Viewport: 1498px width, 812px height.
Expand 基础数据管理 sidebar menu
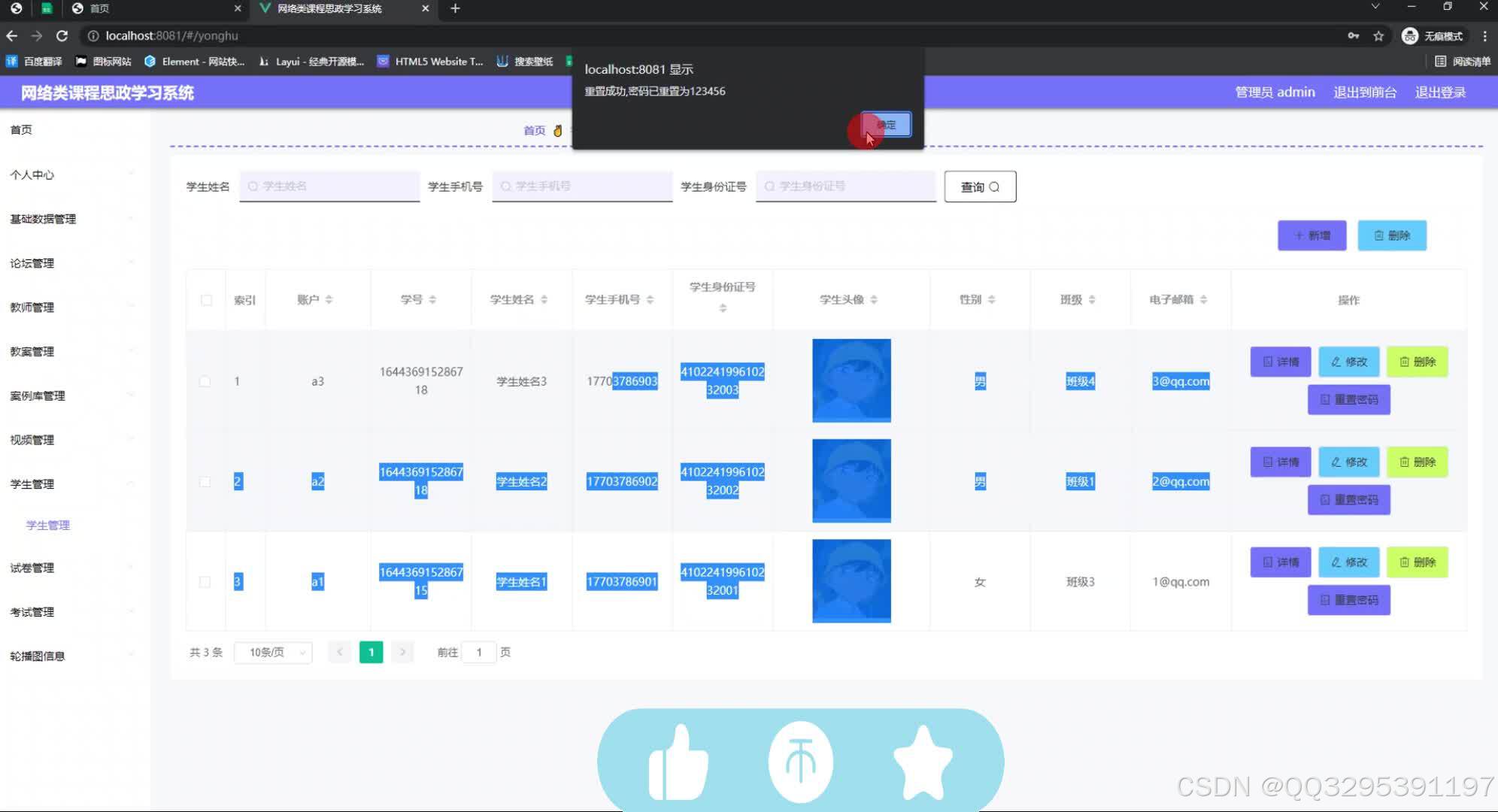tap(74, 219)
